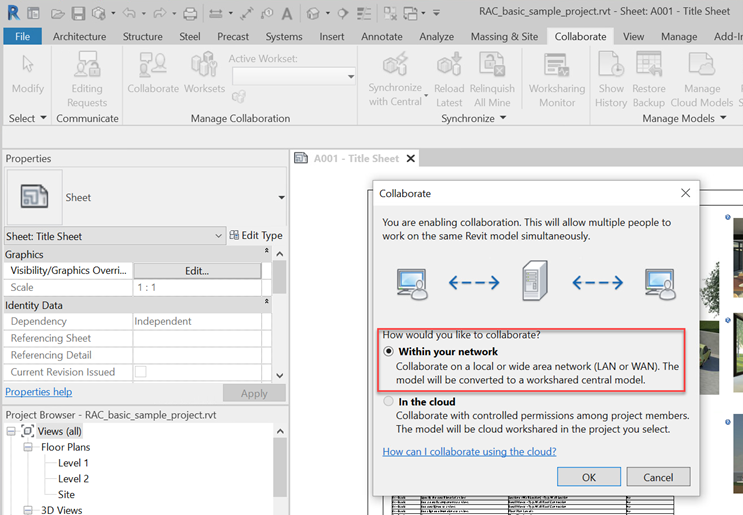Switch to the Massing & Site tab

pyautogui.click(x=504, y=36)
